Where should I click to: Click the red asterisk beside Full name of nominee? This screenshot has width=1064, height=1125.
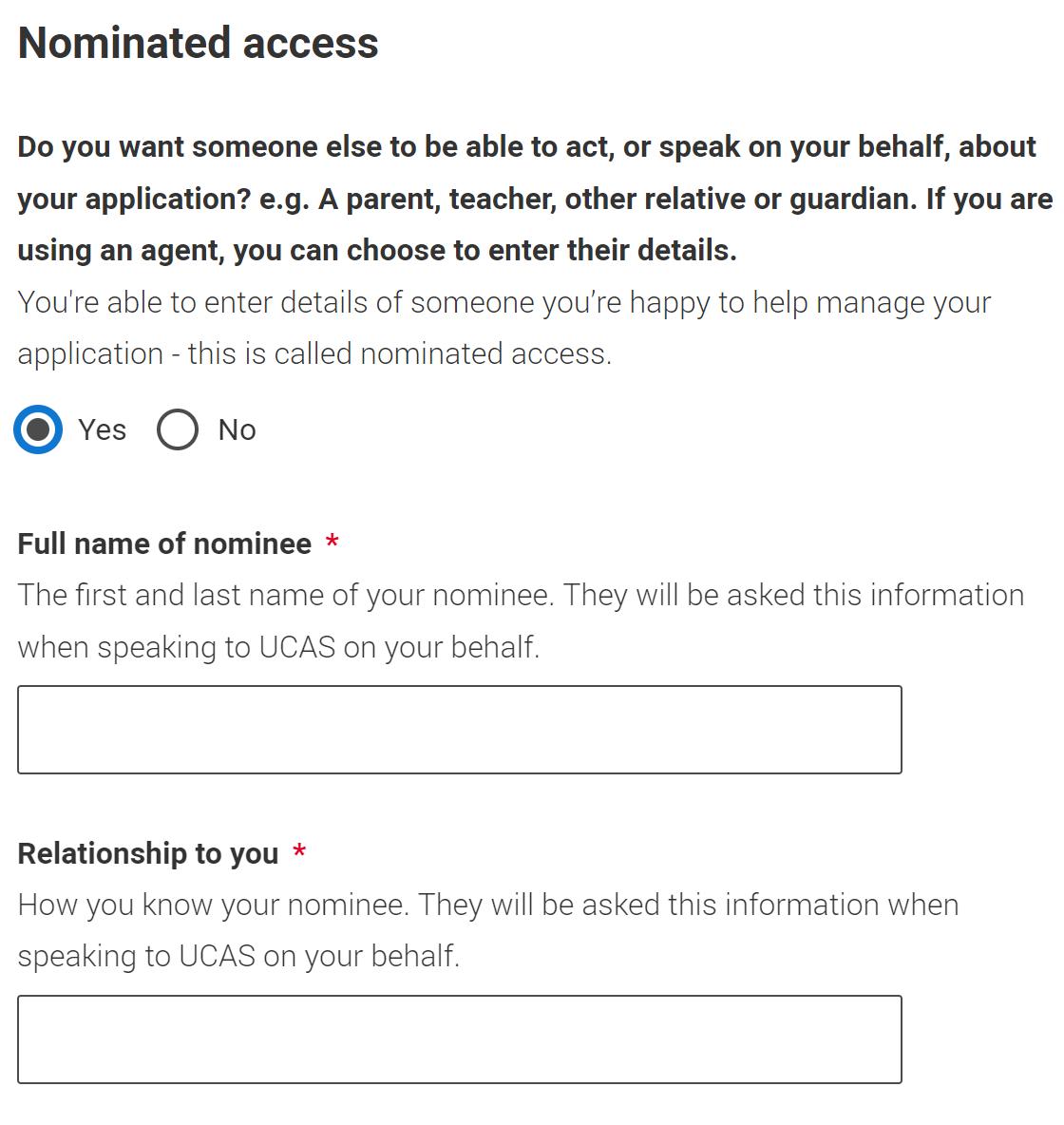point(332,543)
